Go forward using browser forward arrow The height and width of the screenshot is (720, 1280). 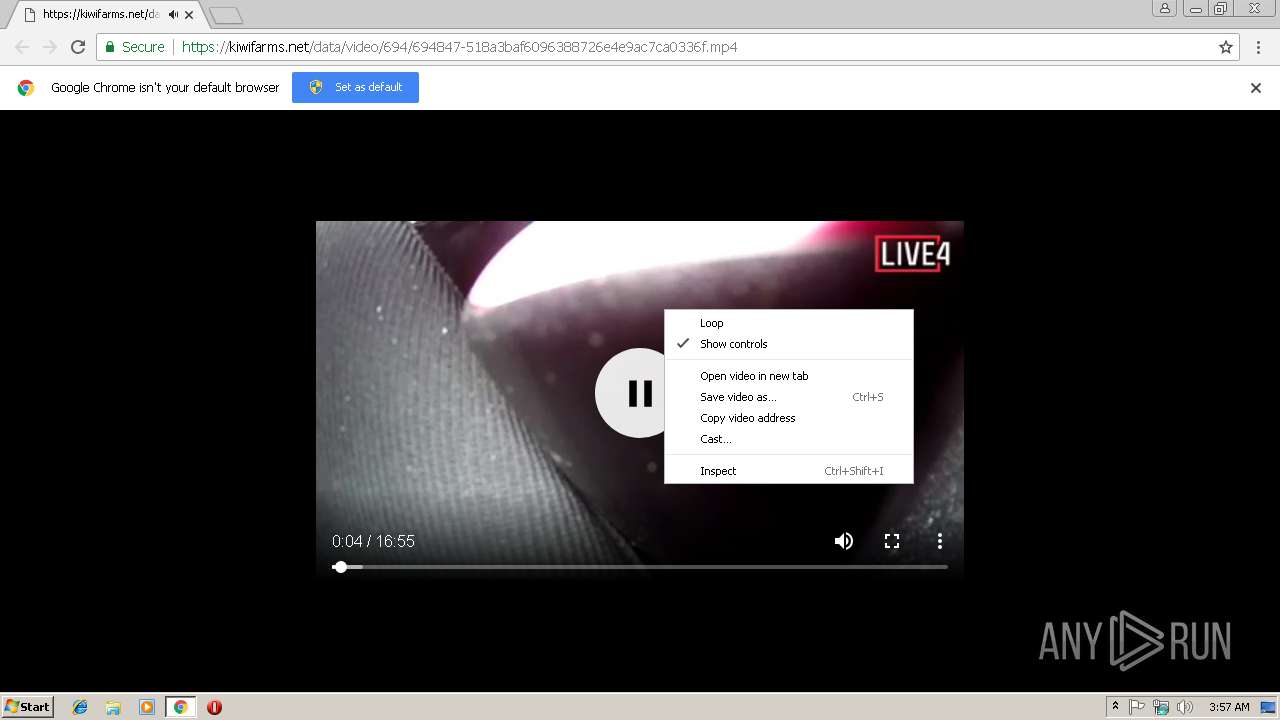click(50, 47)
